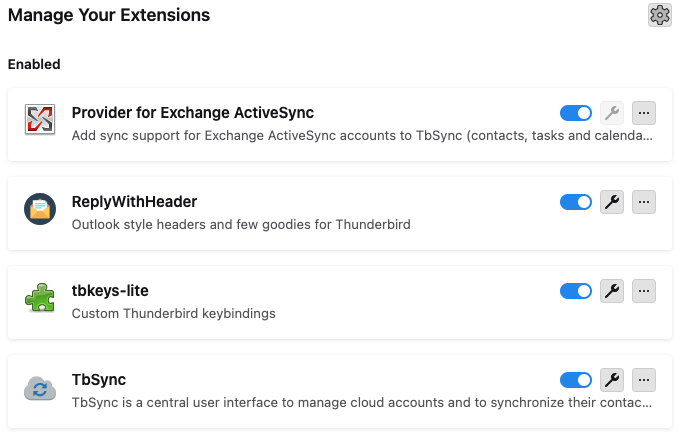This screenshot has height=440, width=680.
Task: Turn off the TbSync extension switch
Action: 576,380
